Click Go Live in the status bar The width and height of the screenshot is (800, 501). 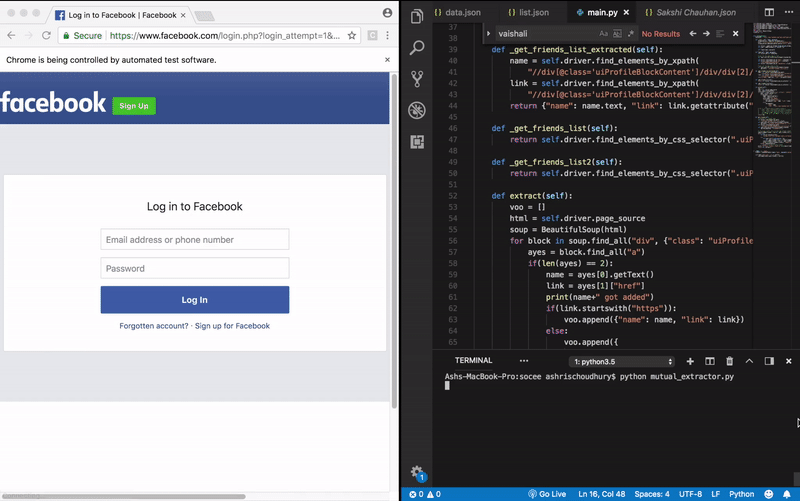(546, 494)
